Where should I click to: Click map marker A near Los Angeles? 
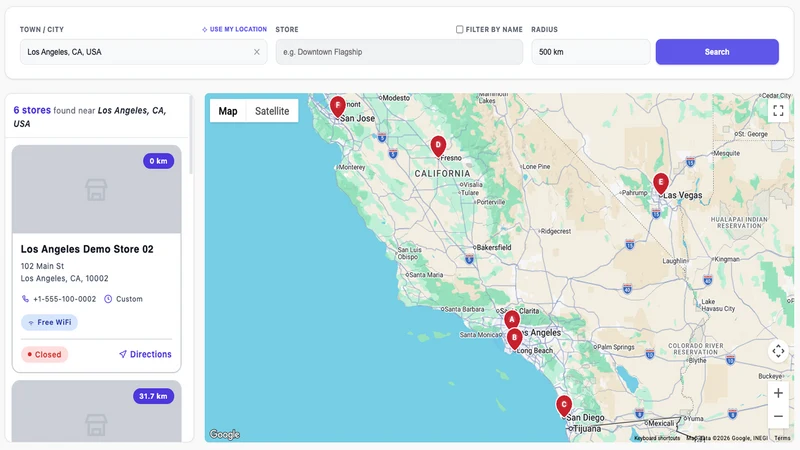click(x=512, y=319)
